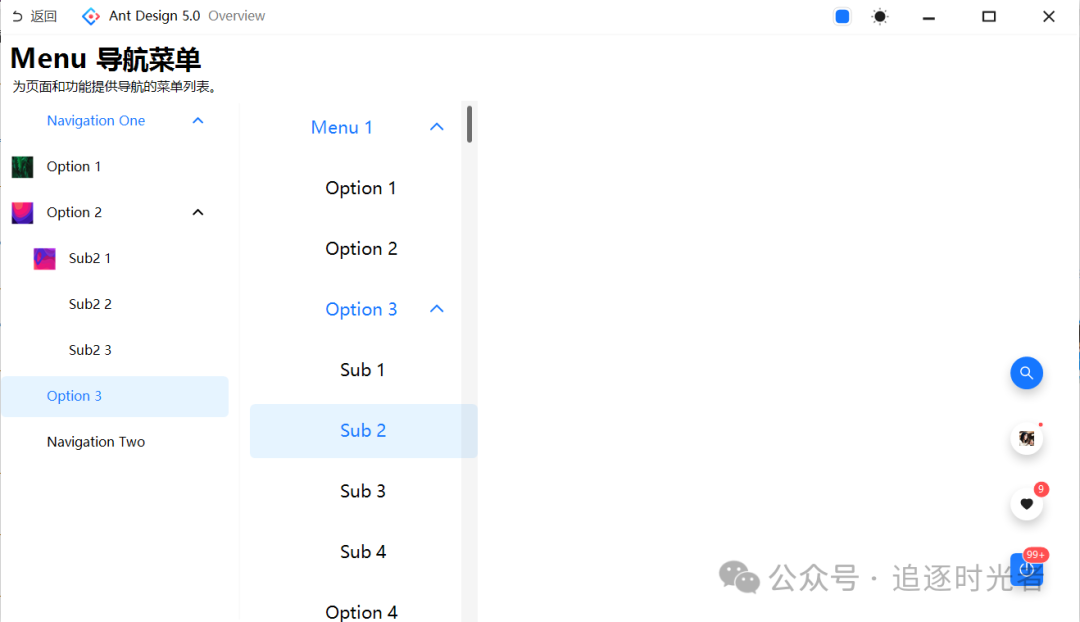Click the Ant Design logo icon
The width and height of the screenshot is (1080, 622).
coord(90,16)
